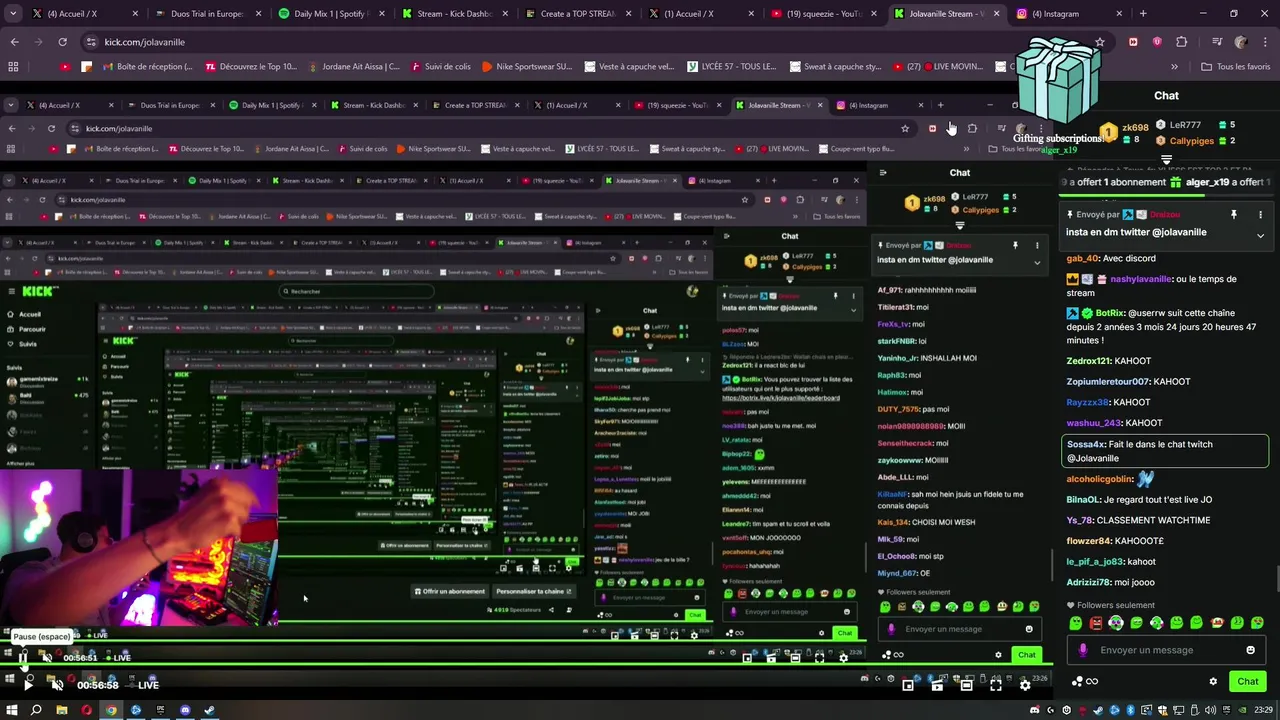Image resolution: width=1280 pixels, height=720 pixels.
Task: Open Windows Start menu
Action: [11, 710]
